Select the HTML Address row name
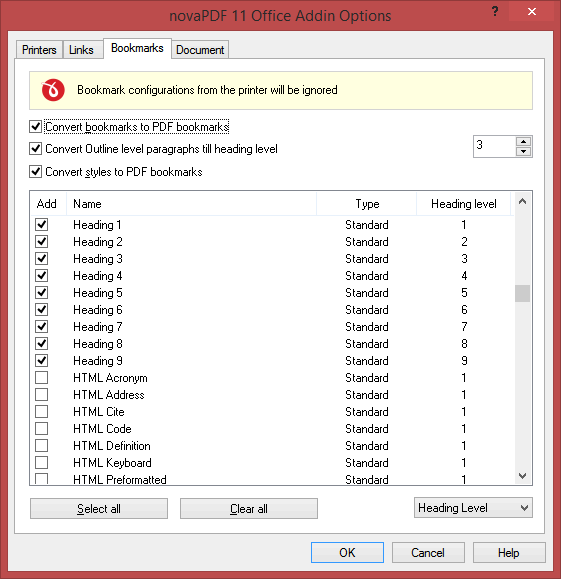 (x=109, y=394)
